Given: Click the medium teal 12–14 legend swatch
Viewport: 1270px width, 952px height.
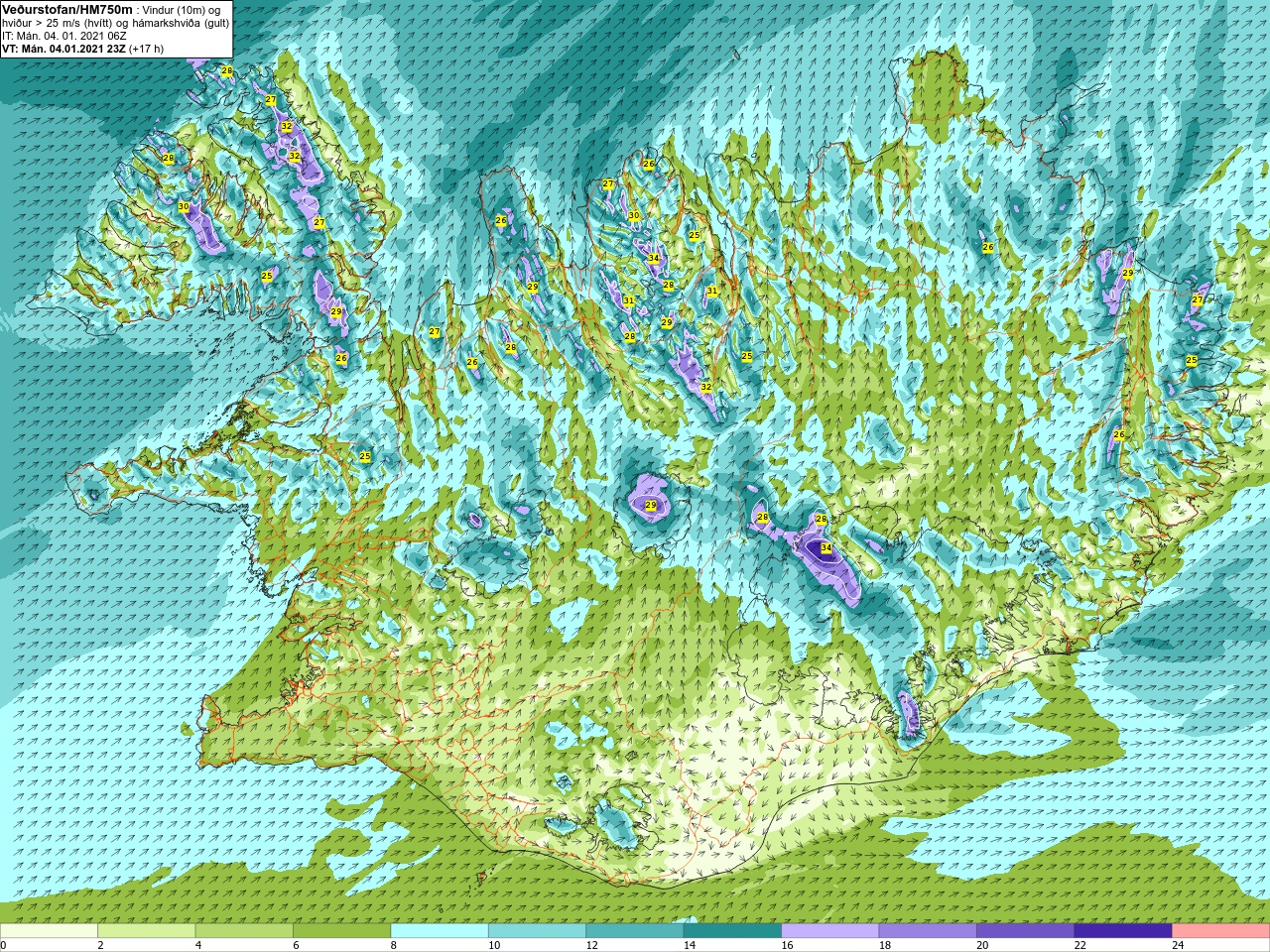Looking at the screenshot, I should (635, 931).
